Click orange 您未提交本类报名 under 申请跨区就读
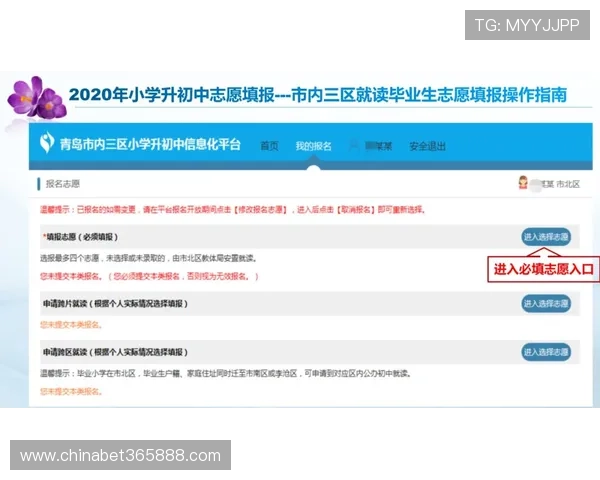 [71, 391]
